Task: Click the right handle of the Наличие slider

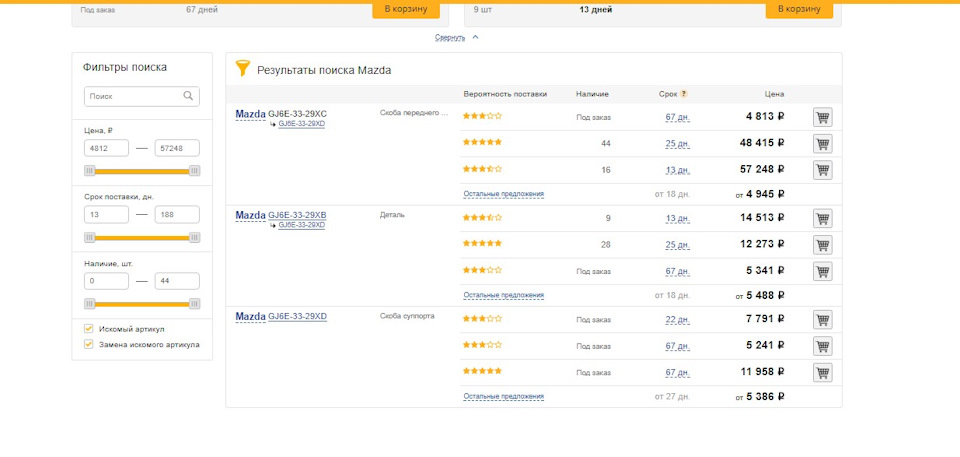Action: coord(194,304)
